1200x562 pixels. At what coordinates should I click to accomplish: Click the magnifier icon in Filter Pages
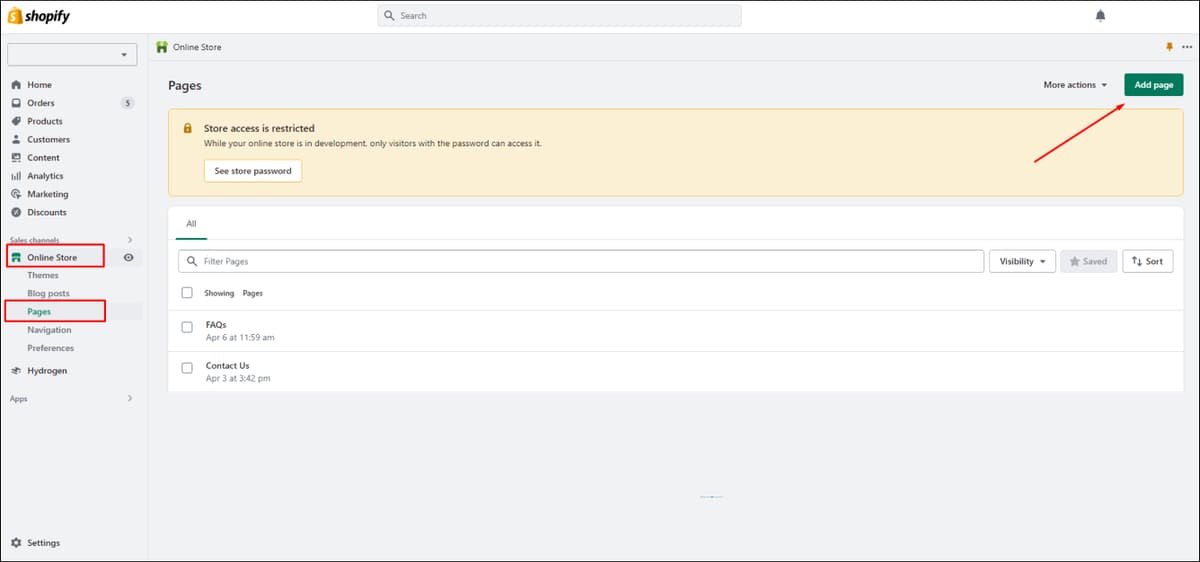click(x=193, y=261)
